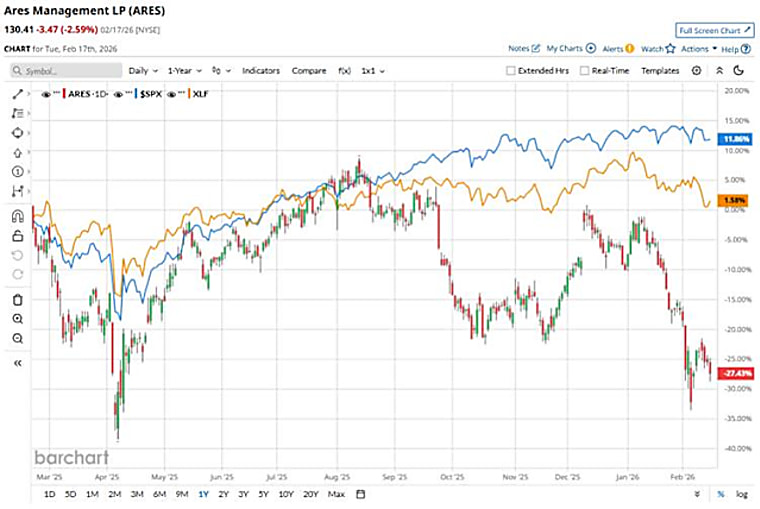Screen dimensions: 760x509
Task: Expand trend line tool options arrow
Action: coord(29,94)
